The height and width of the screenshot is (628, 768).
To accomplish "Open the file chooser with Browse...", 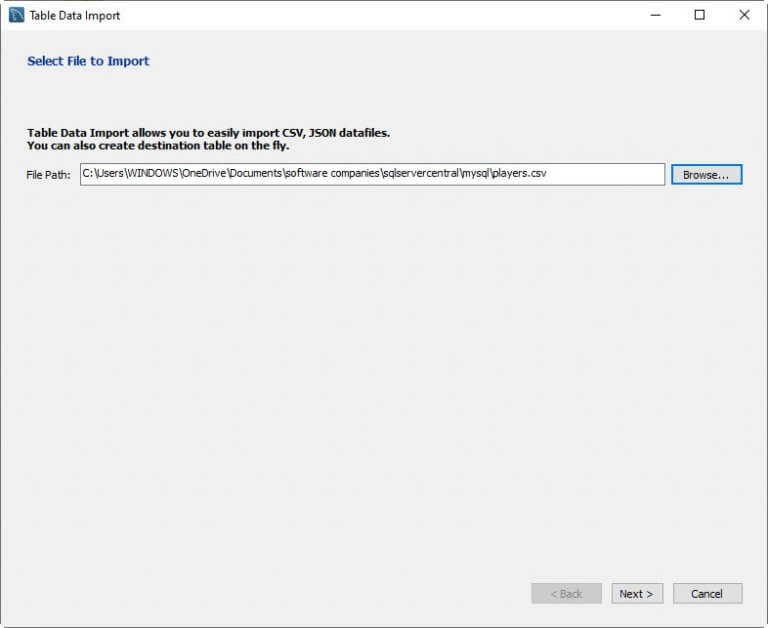I will point(706,174).
